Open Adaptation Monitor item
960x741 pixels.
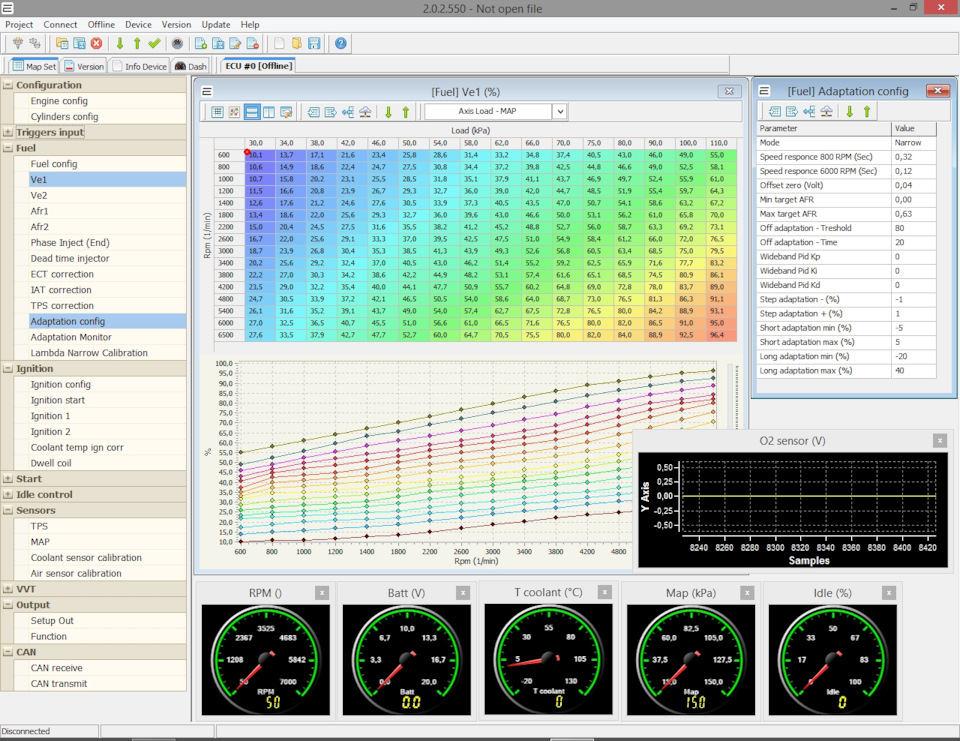(x=71, y=337)
